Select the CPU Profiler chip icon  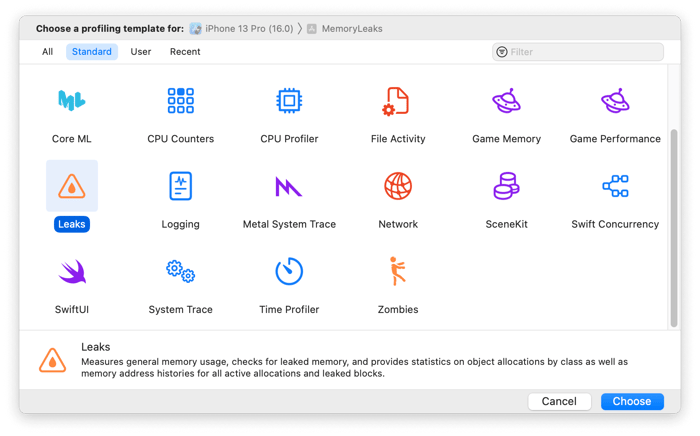289,101
